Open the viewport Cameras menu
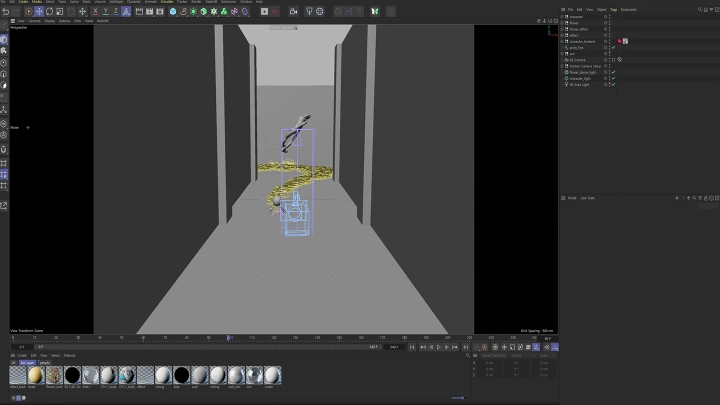The image size is (720, 405). click(x=34, y=21)
